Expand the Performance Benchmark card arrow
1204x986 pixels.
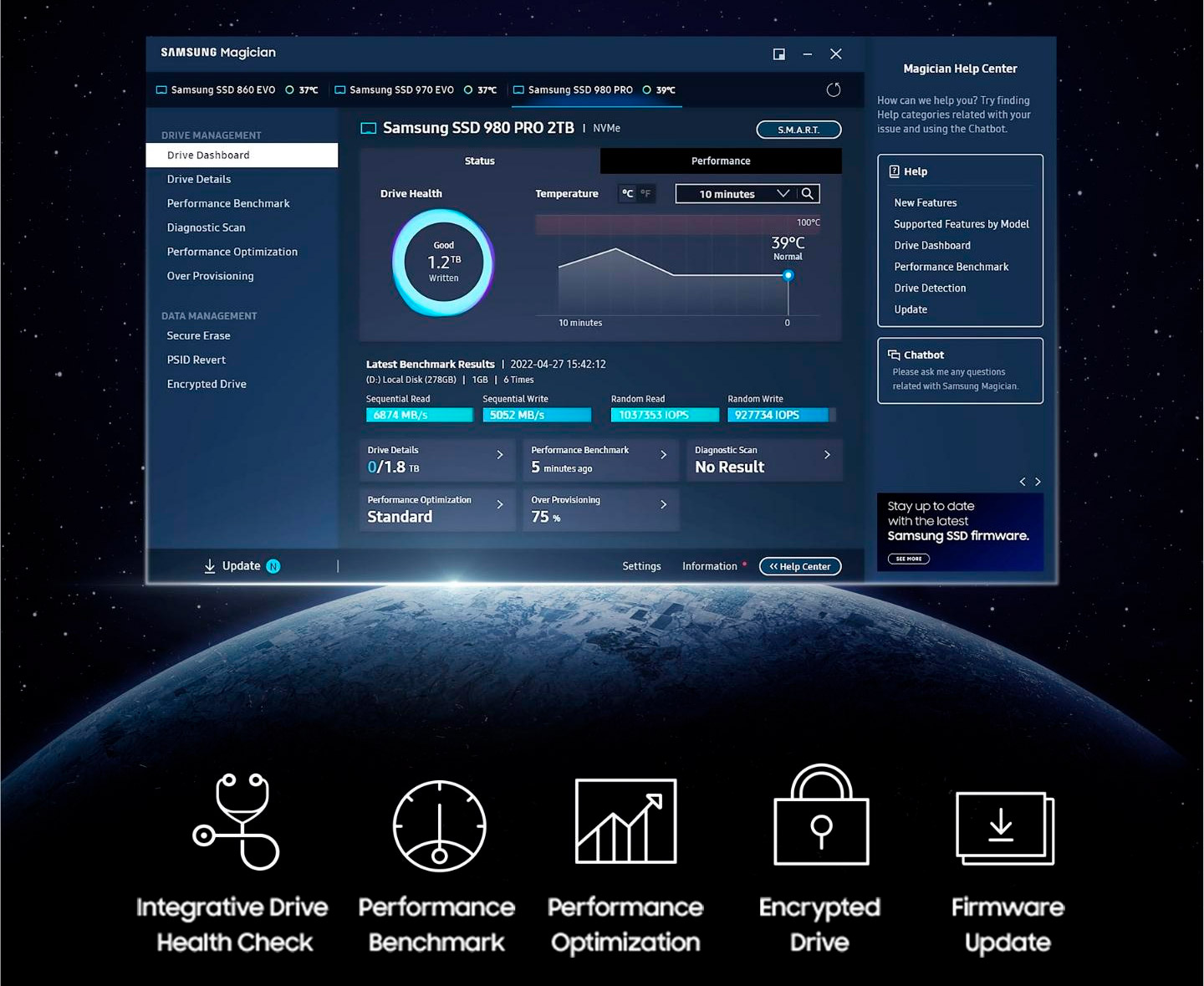click(664, 455)
